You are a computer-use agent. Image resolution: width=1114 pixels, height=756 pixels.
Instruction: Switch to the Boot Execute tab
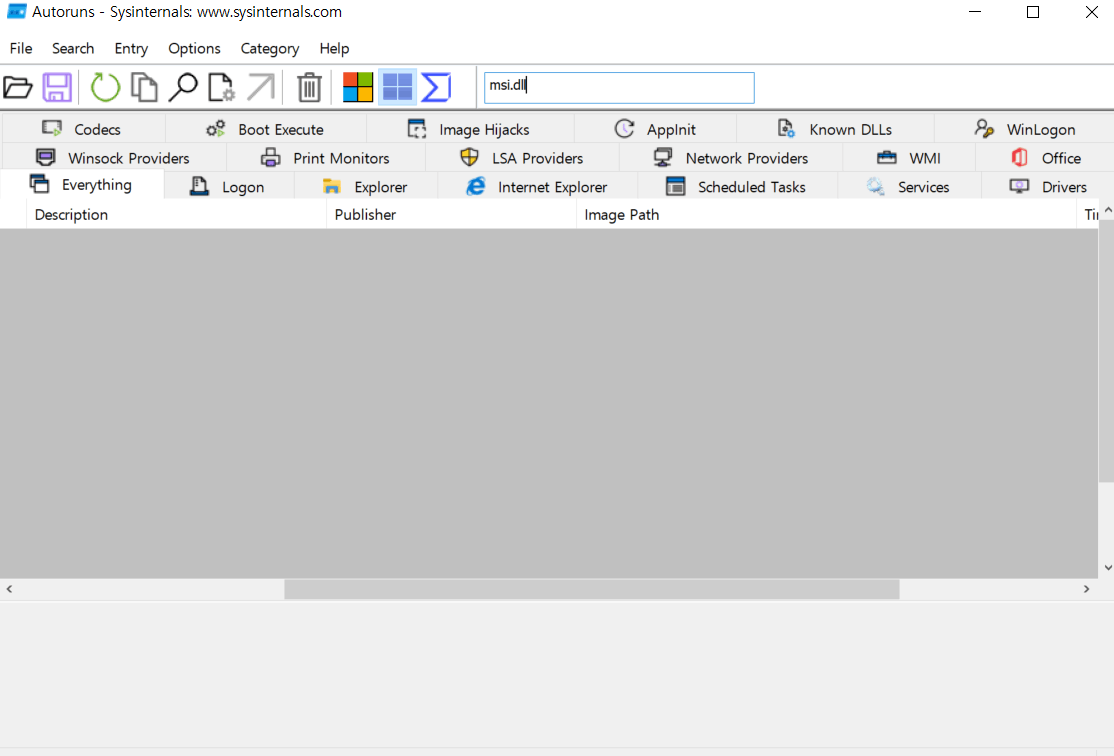pyautogui.click(x=266, y=129)
